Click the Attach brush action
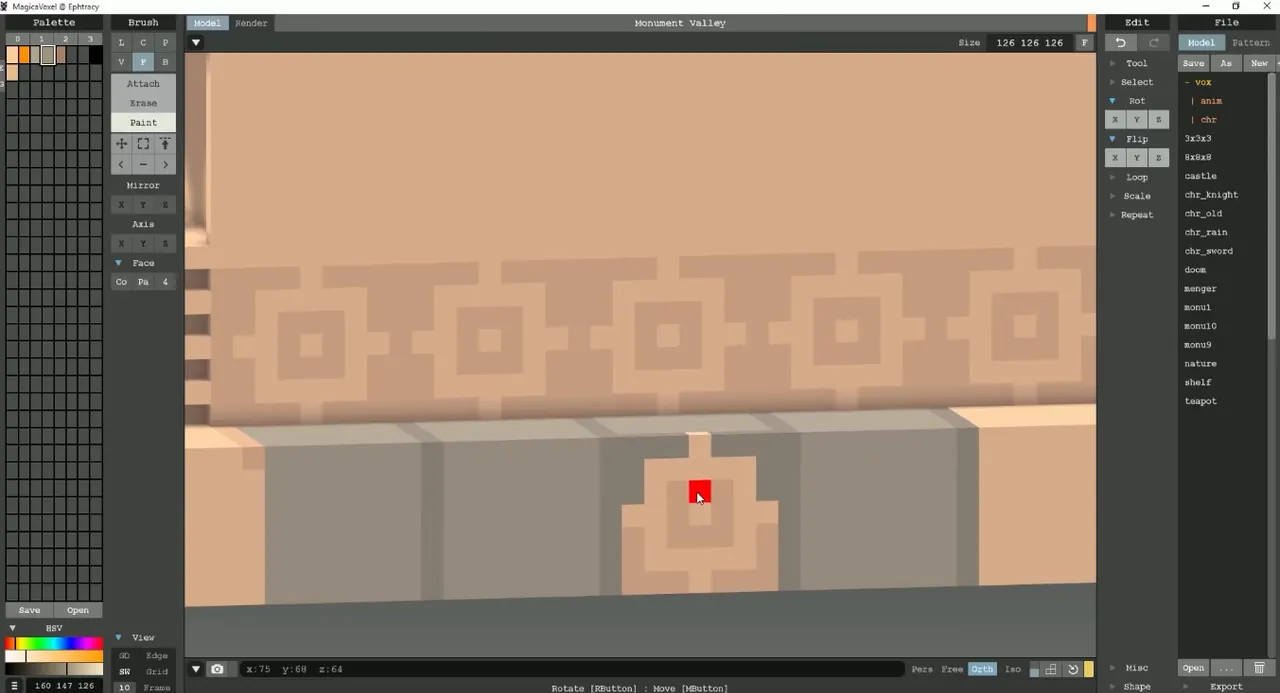 143,84
